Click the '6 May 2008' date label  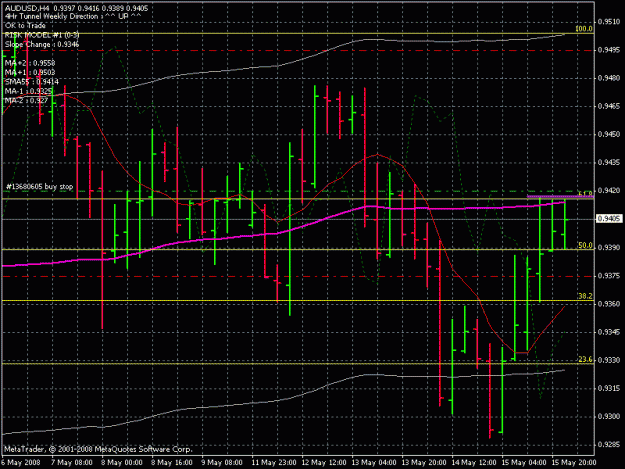[21, 463]
